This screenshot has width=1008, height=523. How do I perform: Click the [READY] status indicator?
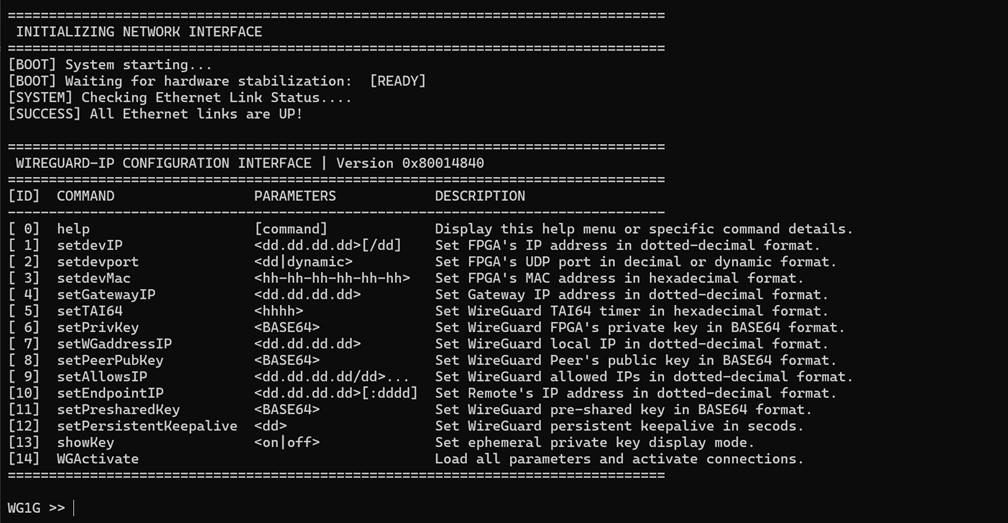(x=398, y=81)
